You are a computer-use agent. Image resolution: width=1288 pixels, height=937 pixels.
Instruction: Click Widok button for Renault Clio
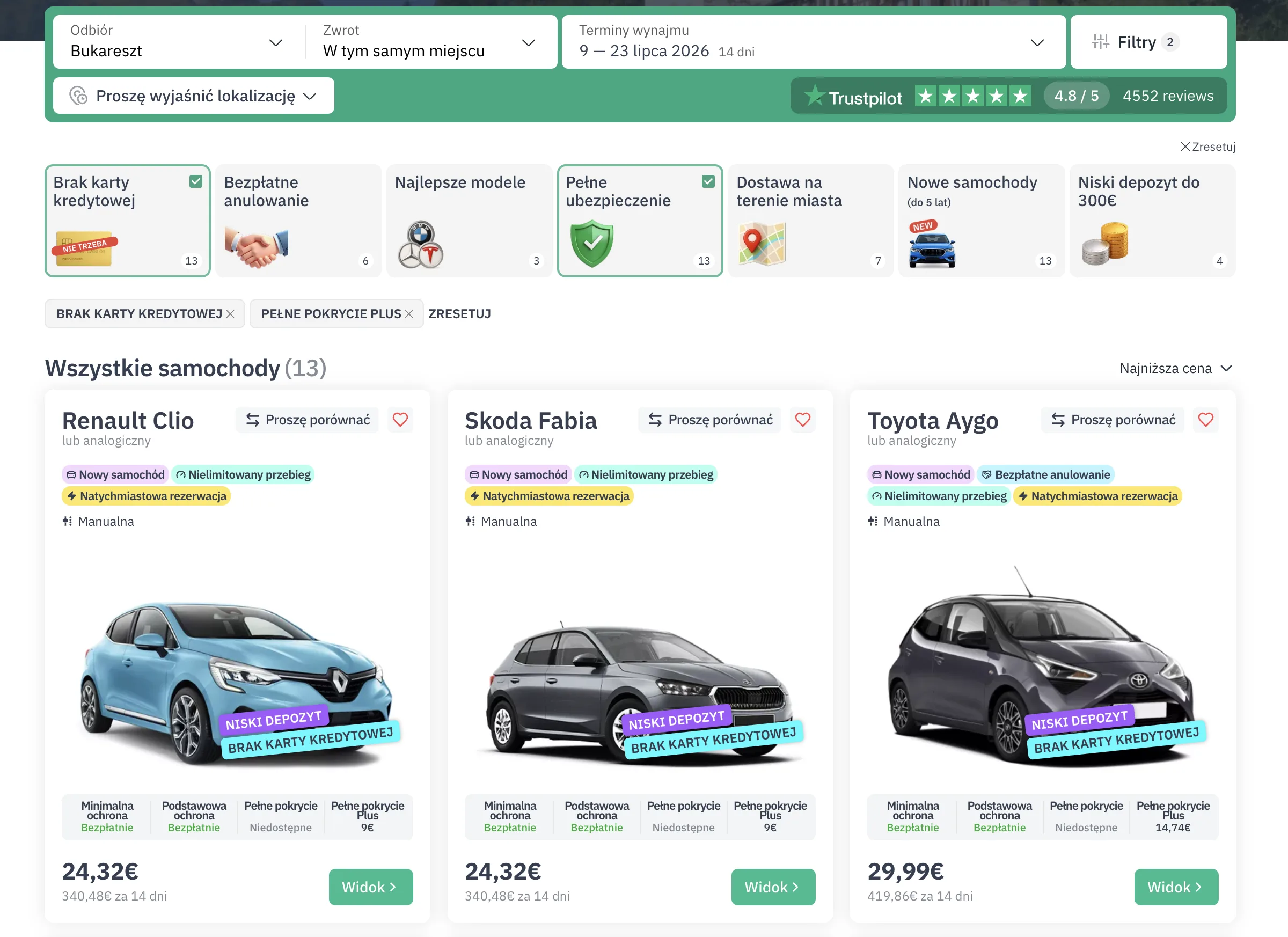pyautogui.click(x=371, y=887)
